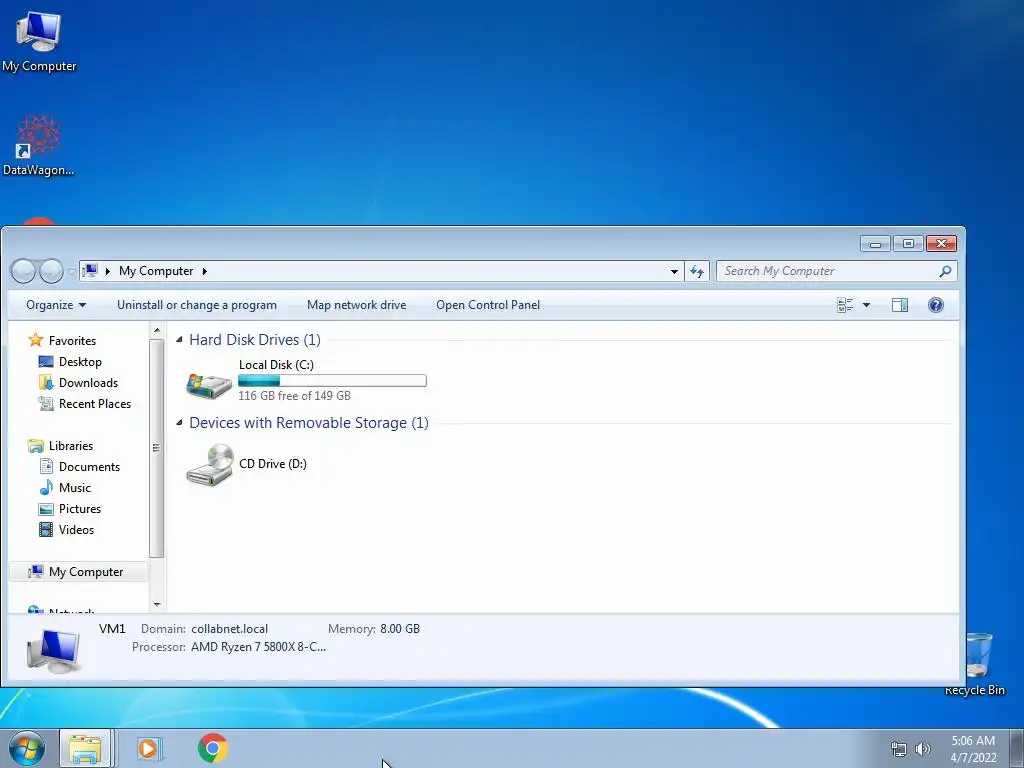The width and height of the screenshot is (1024, 768).
Task: Click Open Control Panel
Action: [x=488, y=305]
